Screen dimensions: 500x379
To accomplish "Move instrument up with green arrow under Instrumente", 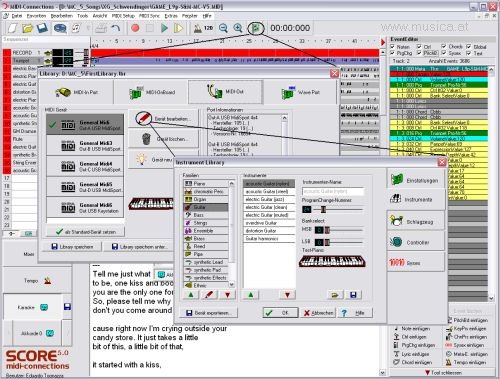I will click(x=251, y=295).
